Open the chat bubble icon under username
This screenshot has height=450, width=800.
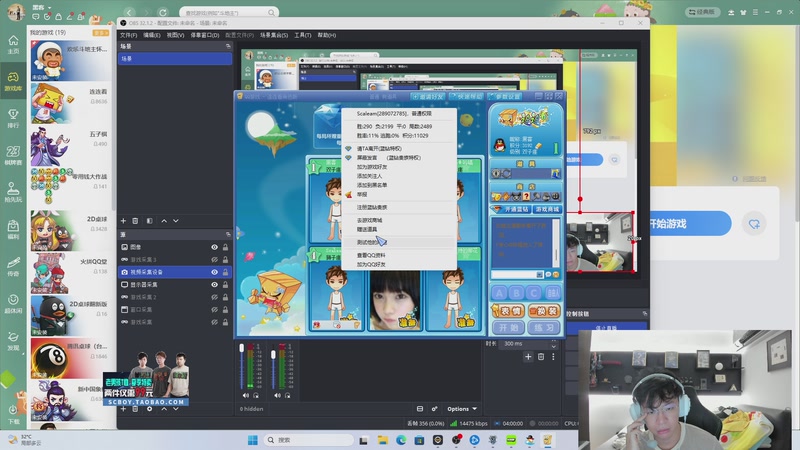pyautogui.click(x=36, y=17)
